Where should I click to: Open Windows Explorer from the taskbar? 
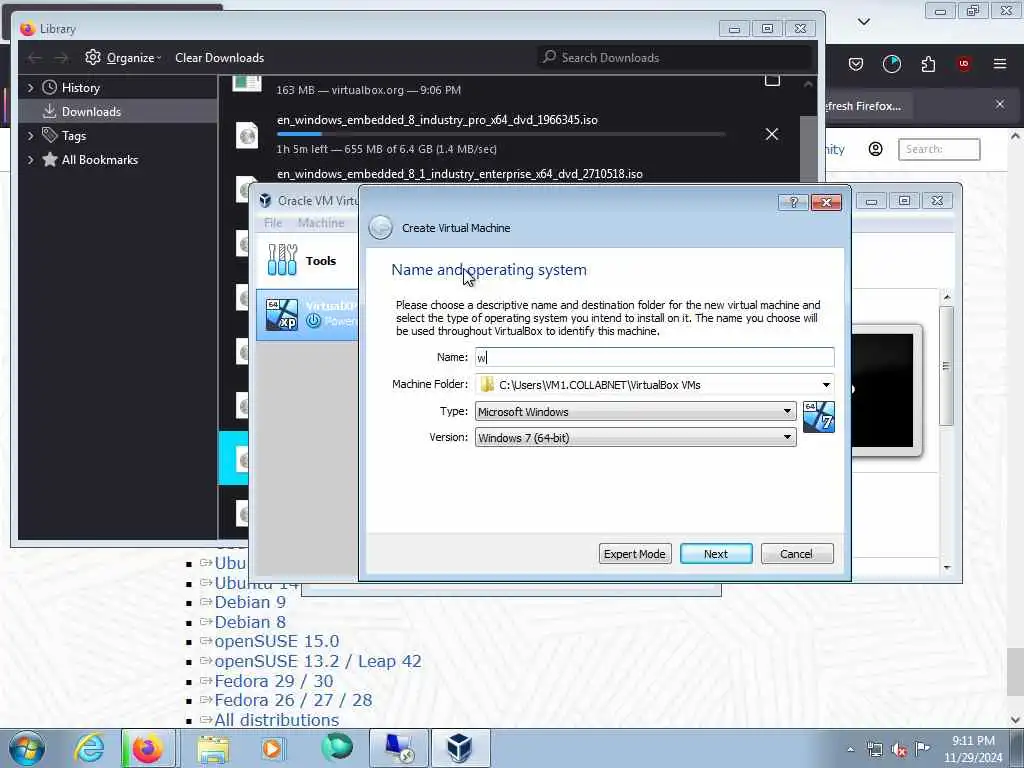(x=213, y=748)
